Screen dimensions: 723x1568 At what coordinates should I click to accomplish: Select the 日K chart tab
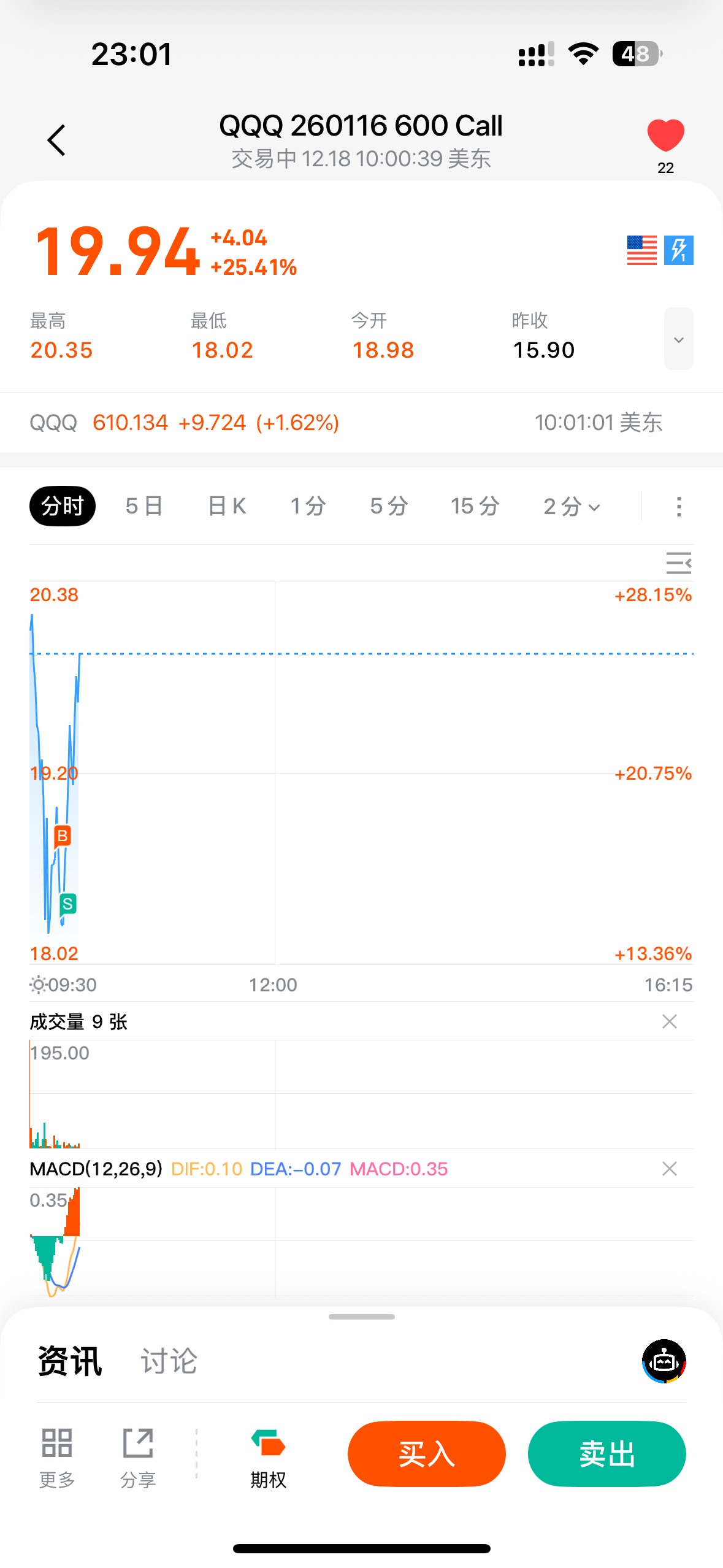click(227, 507)
